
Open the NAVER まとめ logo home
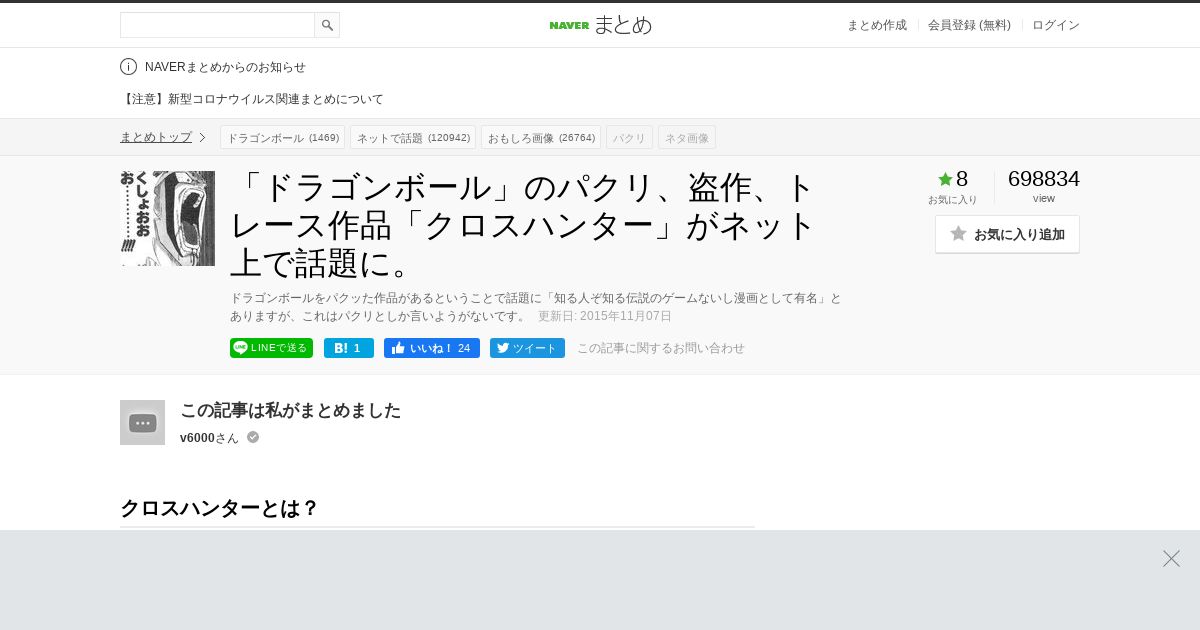600,25
